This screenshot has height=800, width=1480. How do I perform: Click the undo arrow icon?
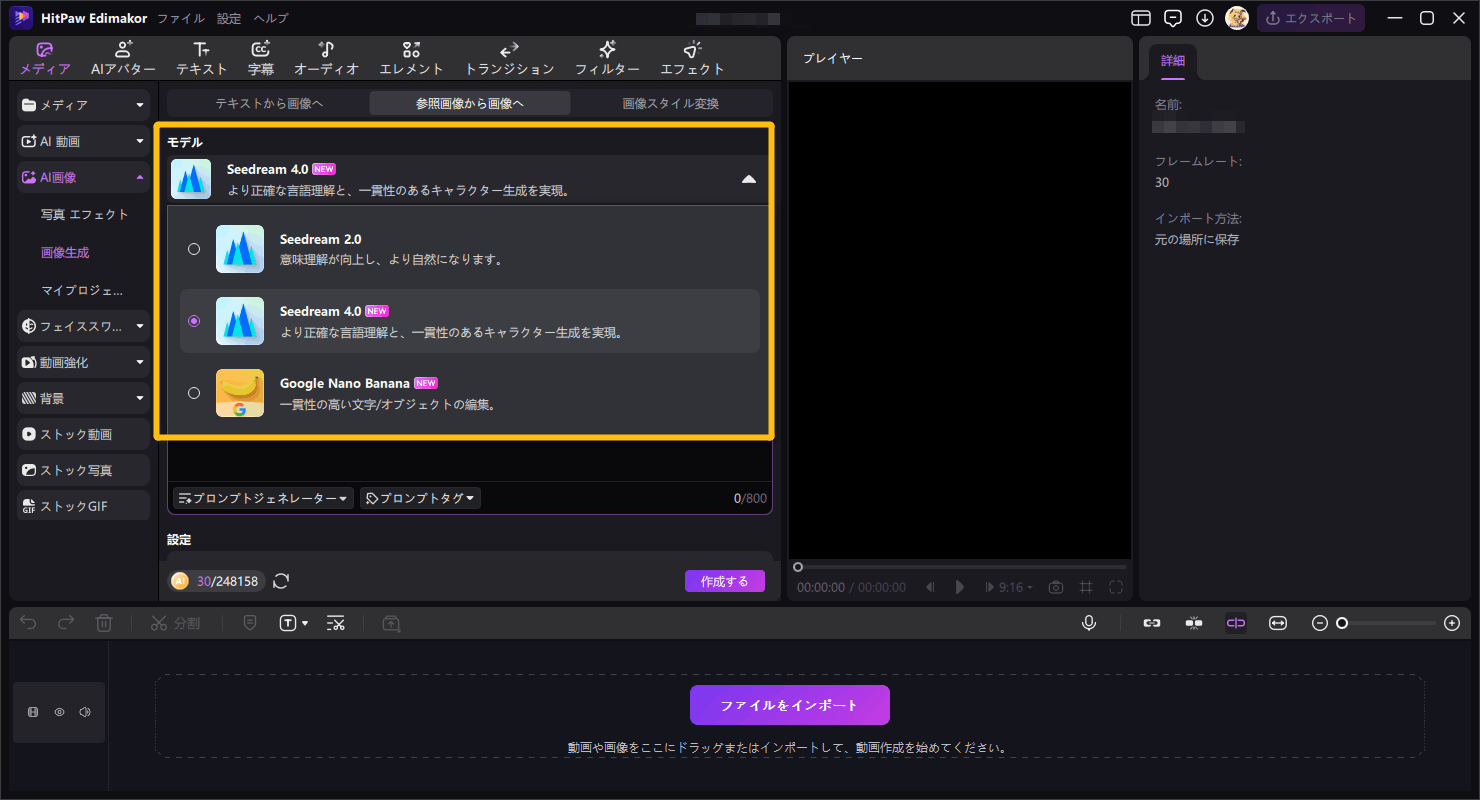pyautogui.click(x=28, y=623)
